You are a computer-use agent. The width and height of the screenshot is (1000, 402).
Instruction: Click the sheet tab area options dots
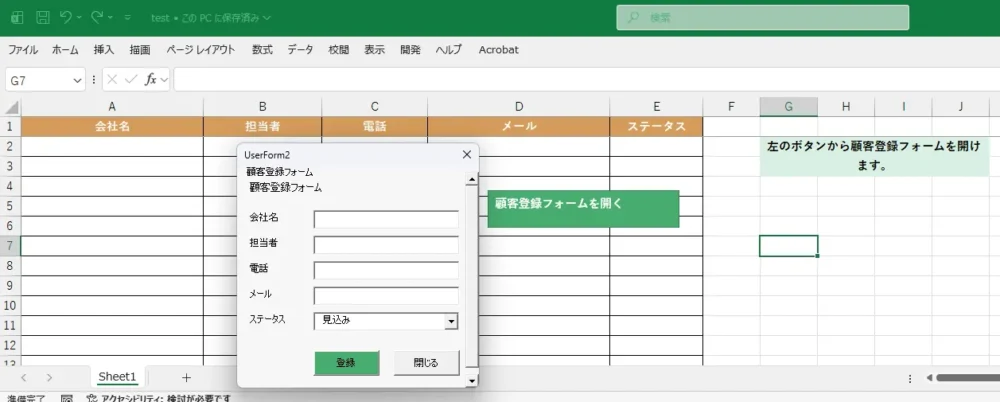(x=909, y=378)
